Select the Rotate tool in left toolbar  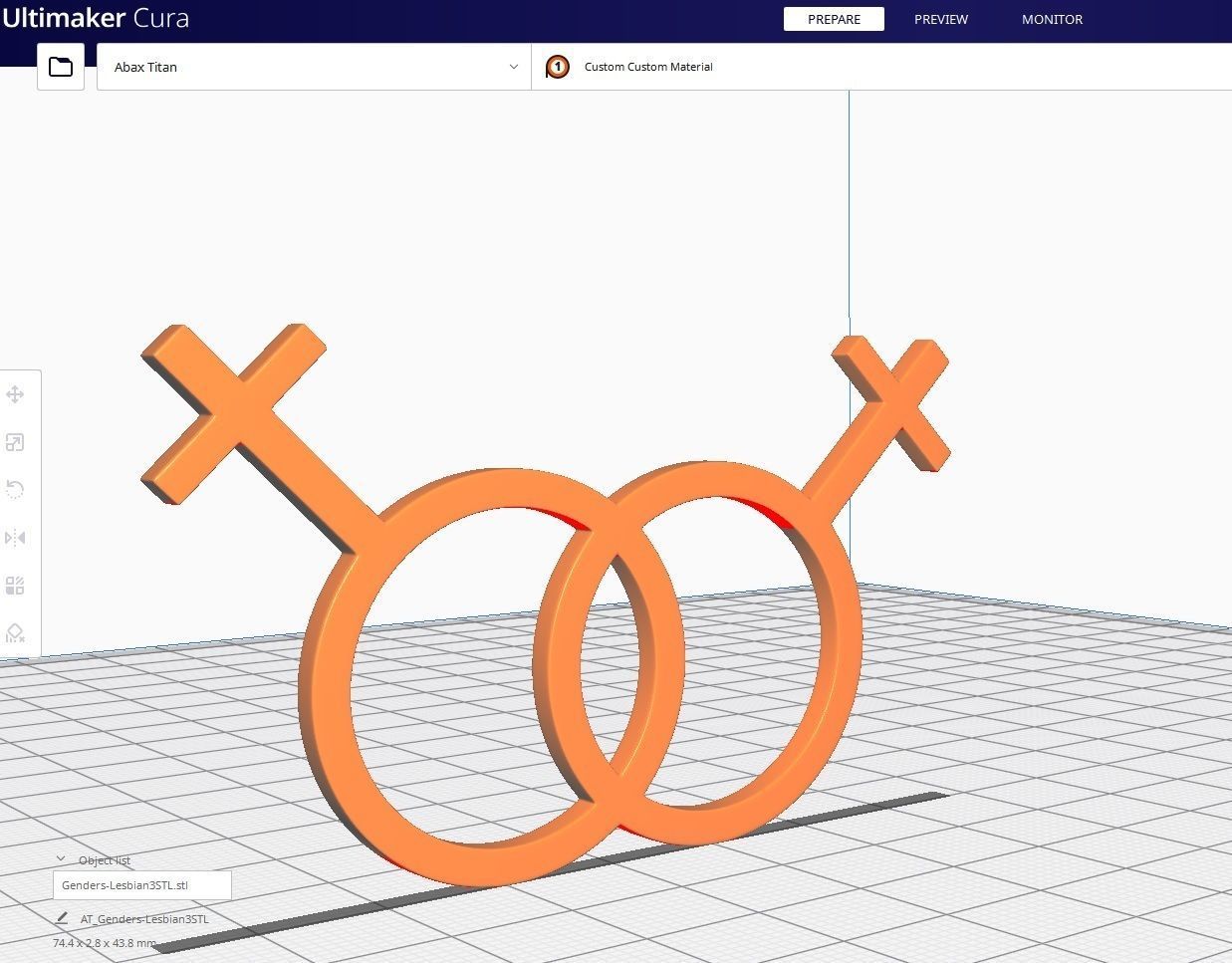click(15, 489)
